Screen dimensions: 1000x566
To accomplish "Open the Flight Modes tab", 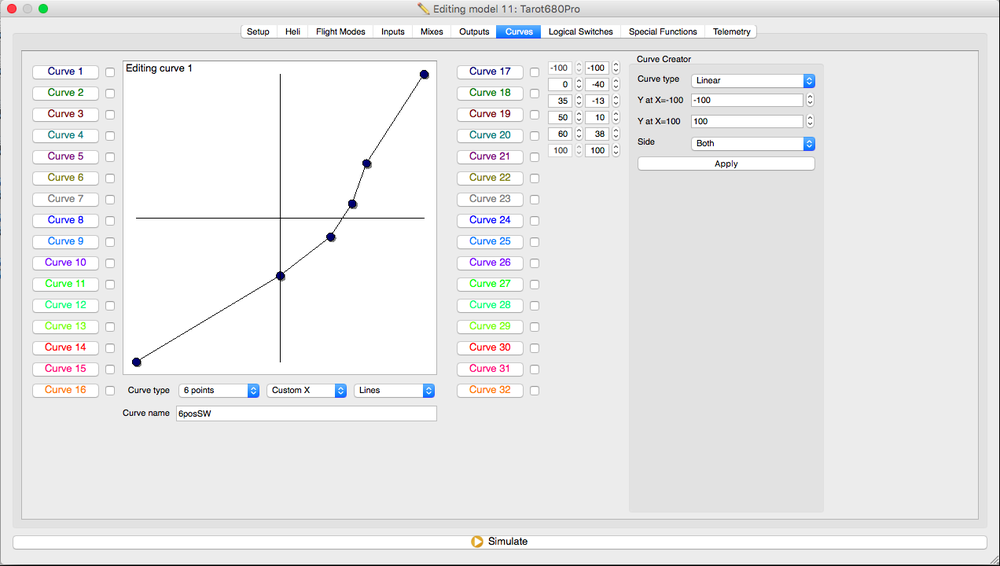I will (x=341, y=32).
